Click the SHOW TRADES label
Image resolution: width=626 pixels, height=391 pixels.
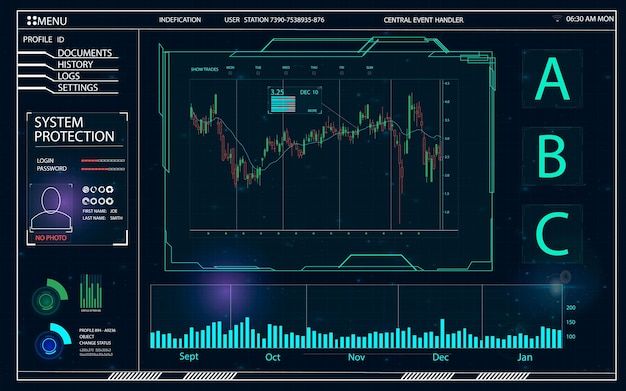coord(204,69)
